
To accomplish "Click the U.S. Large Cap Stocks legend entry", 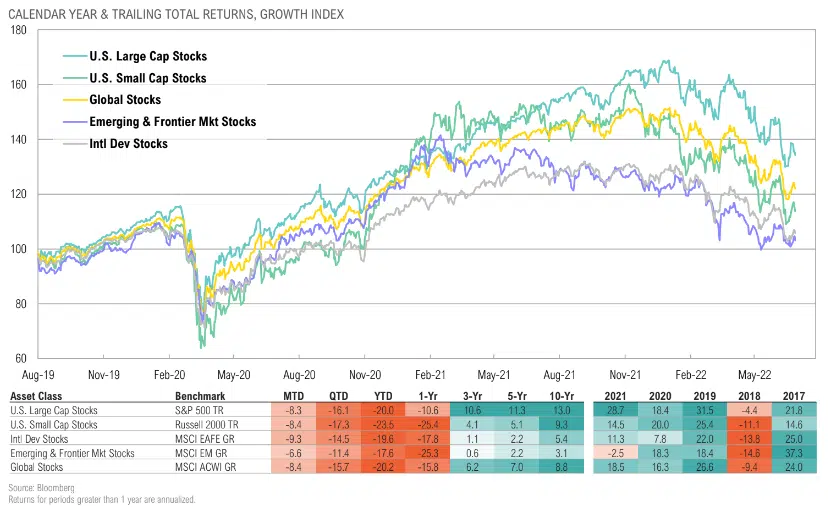I will click(147, 57).
